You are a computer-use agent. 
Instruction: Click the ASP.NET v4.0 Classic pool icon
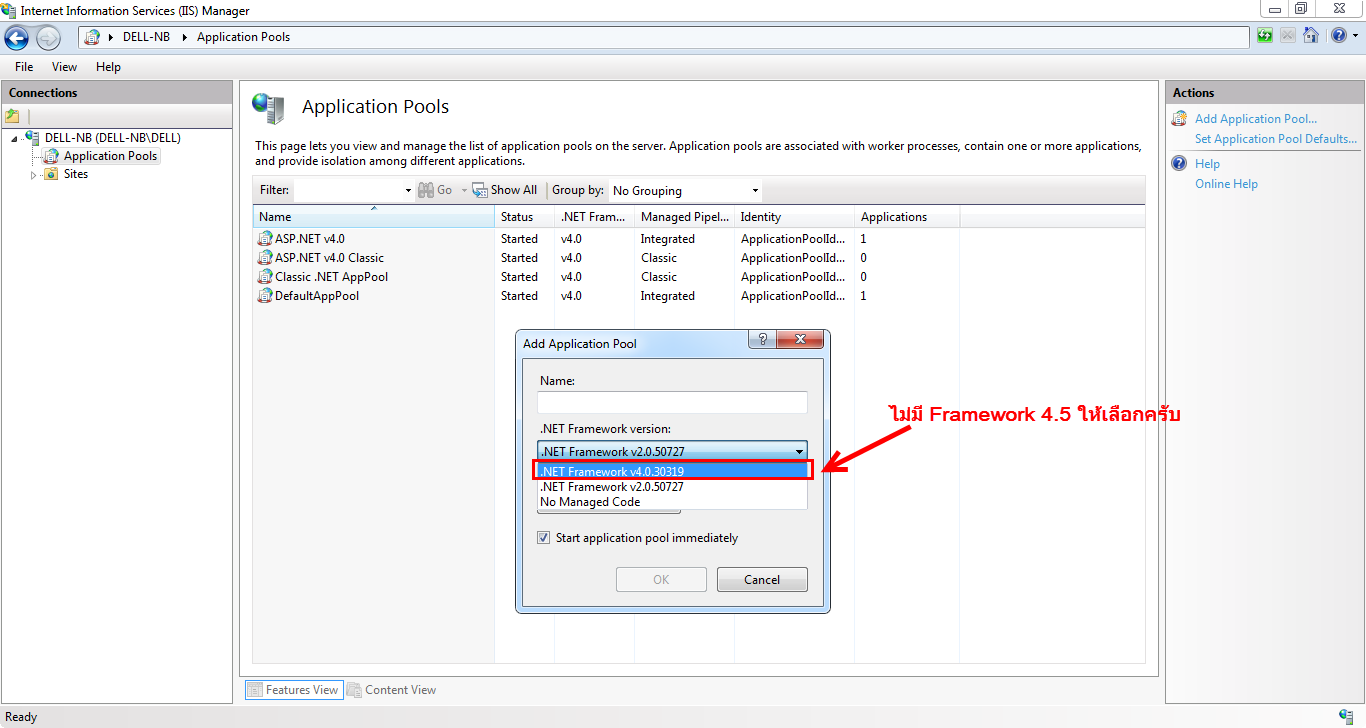click(x=265, y=258)
